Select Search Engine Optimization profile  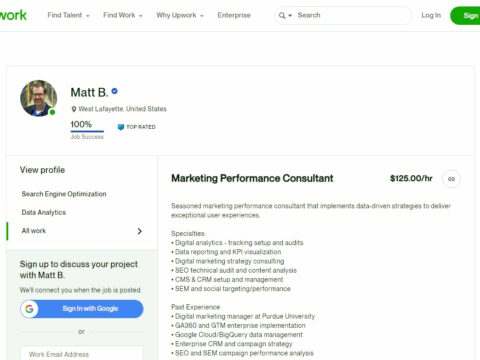pyautogui.click(x=64, y=194)
